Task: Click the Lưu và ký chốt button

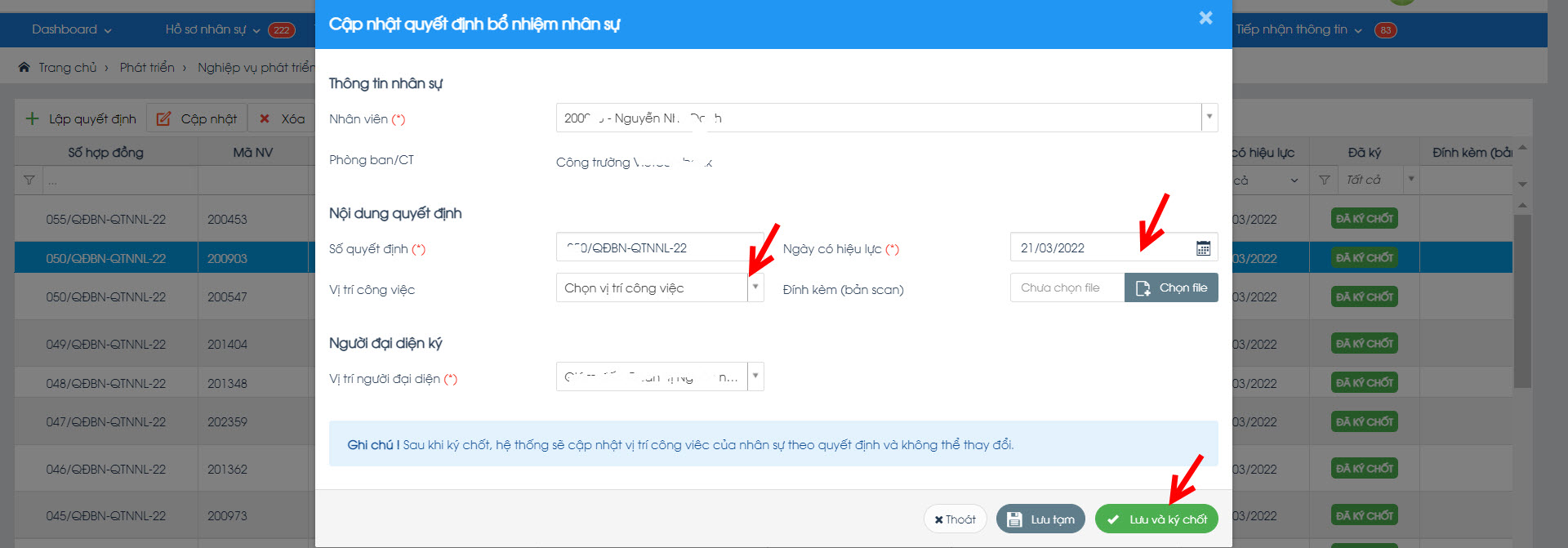Action: tap(1156, 519)
